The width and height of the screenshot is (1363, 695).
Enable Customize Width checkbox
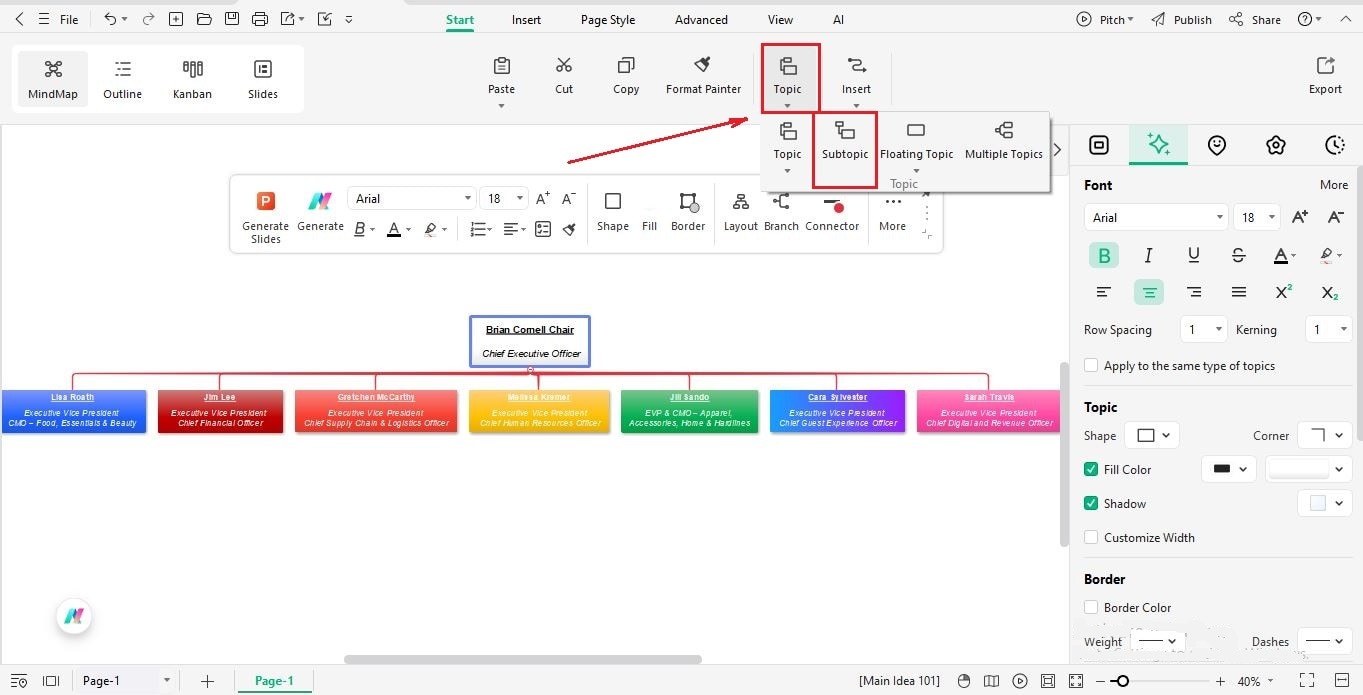(1091, 537)
